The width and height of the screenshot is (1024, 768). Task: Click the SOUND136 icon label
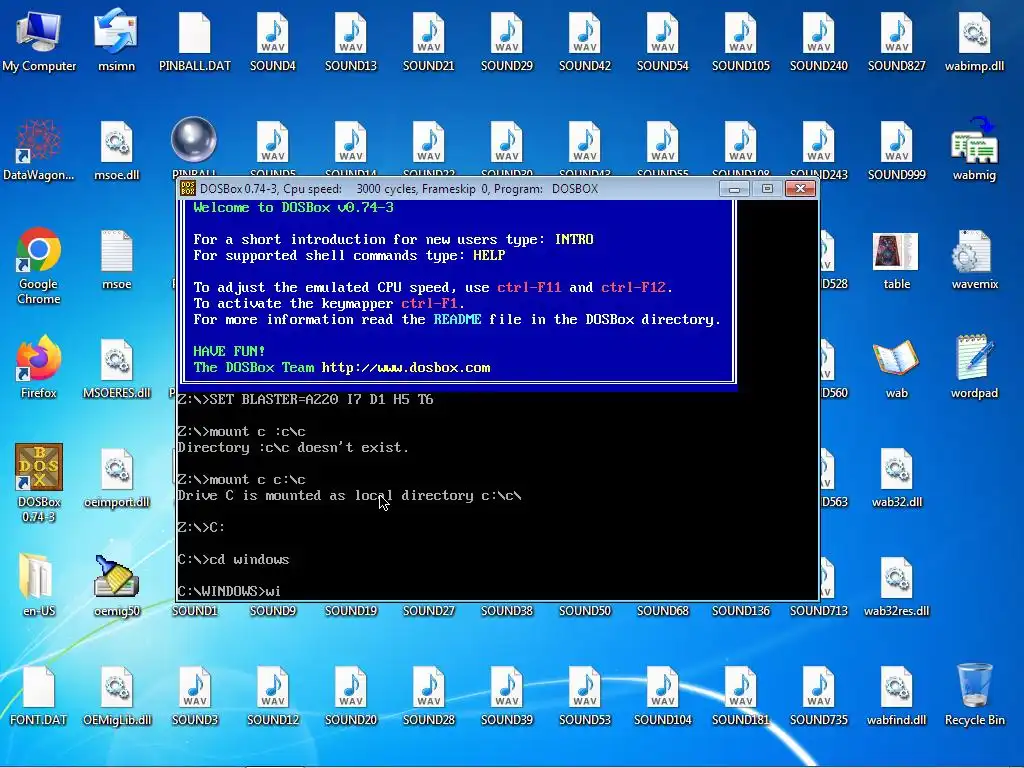click(x=741, y=611)
